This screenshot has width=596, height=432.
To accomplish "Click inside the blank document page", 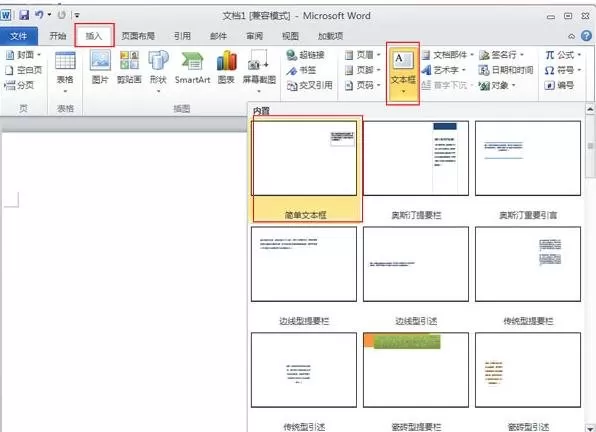I will [124, 281].
